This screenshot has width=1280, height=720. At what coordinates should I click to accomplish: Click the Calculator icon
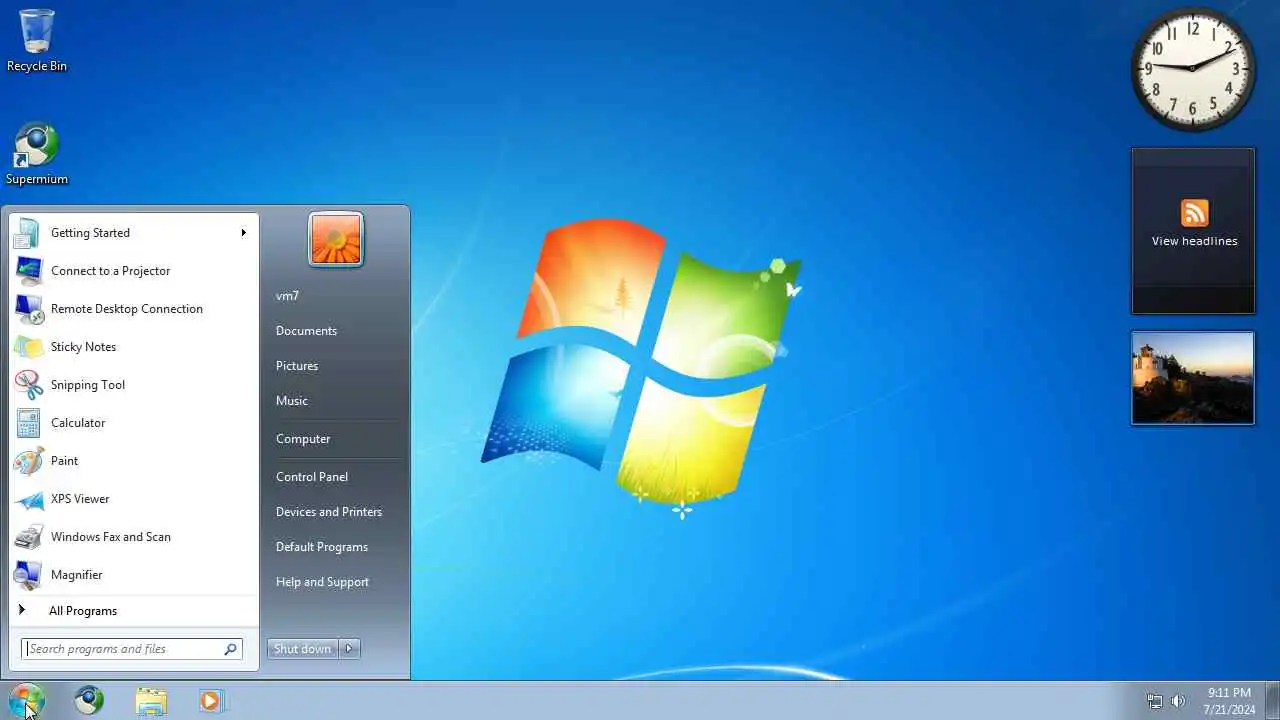pos(27,423)
